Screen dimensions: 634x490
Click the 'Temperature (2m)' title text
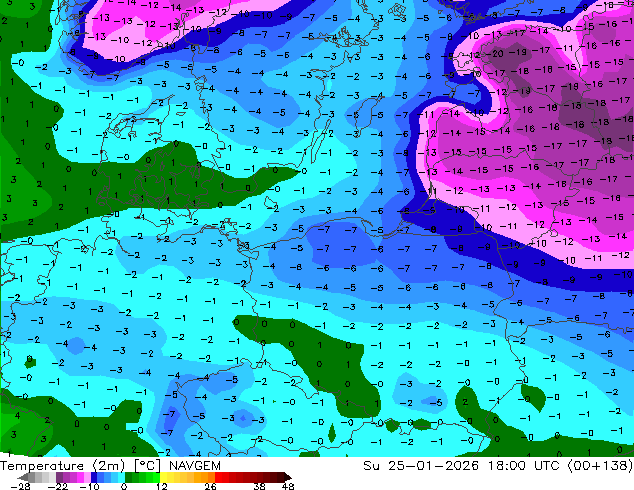62,466
